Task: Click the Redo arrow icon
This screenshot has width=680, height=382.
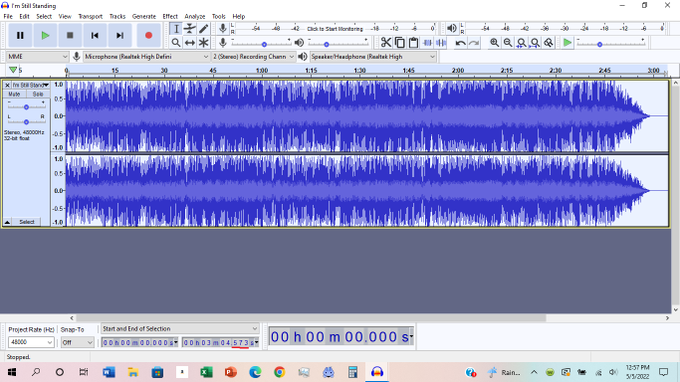Action: point(474,42)
